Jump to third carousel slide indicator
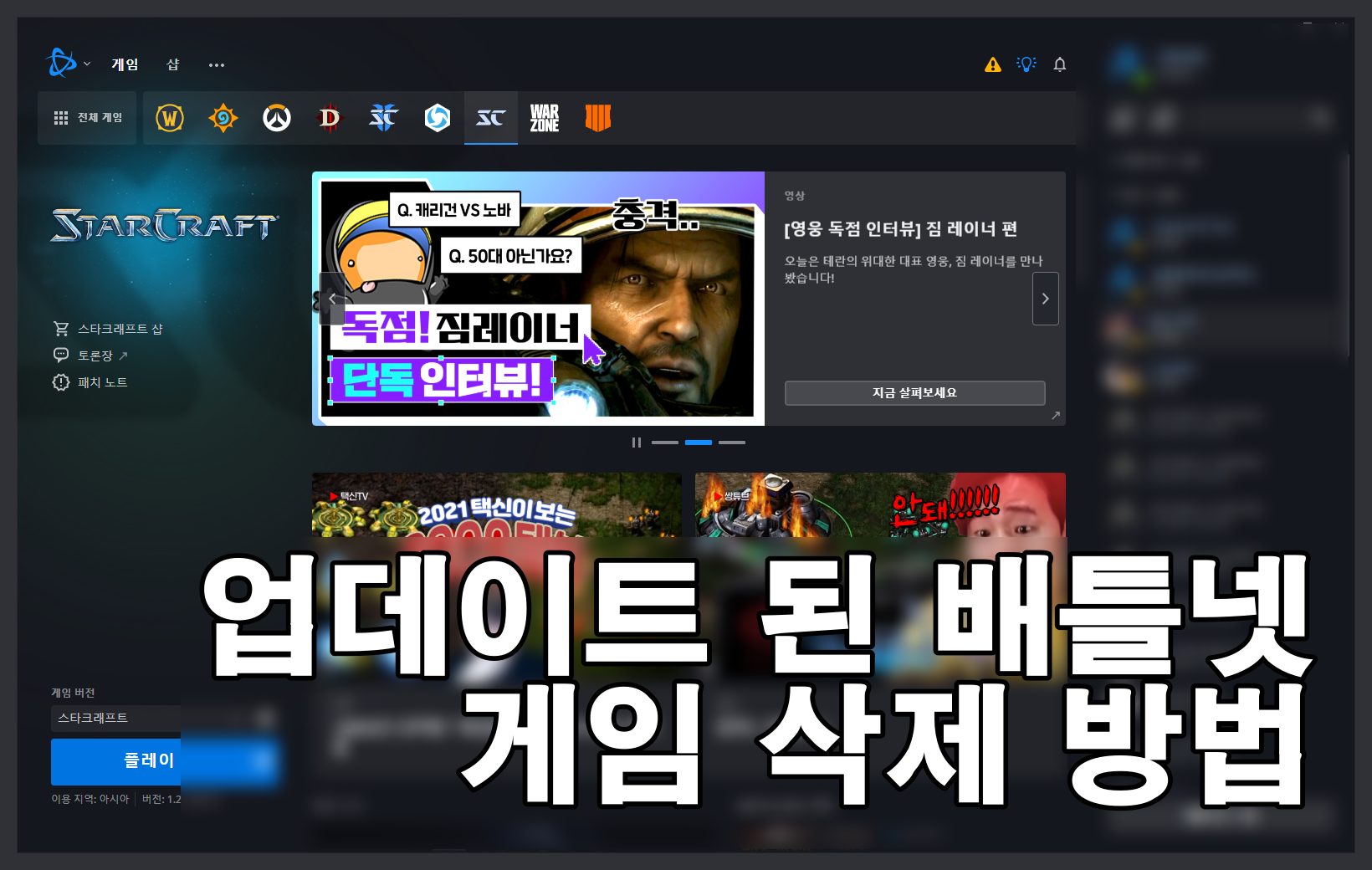The image size is (1372, 870). [x=732, y=443]
